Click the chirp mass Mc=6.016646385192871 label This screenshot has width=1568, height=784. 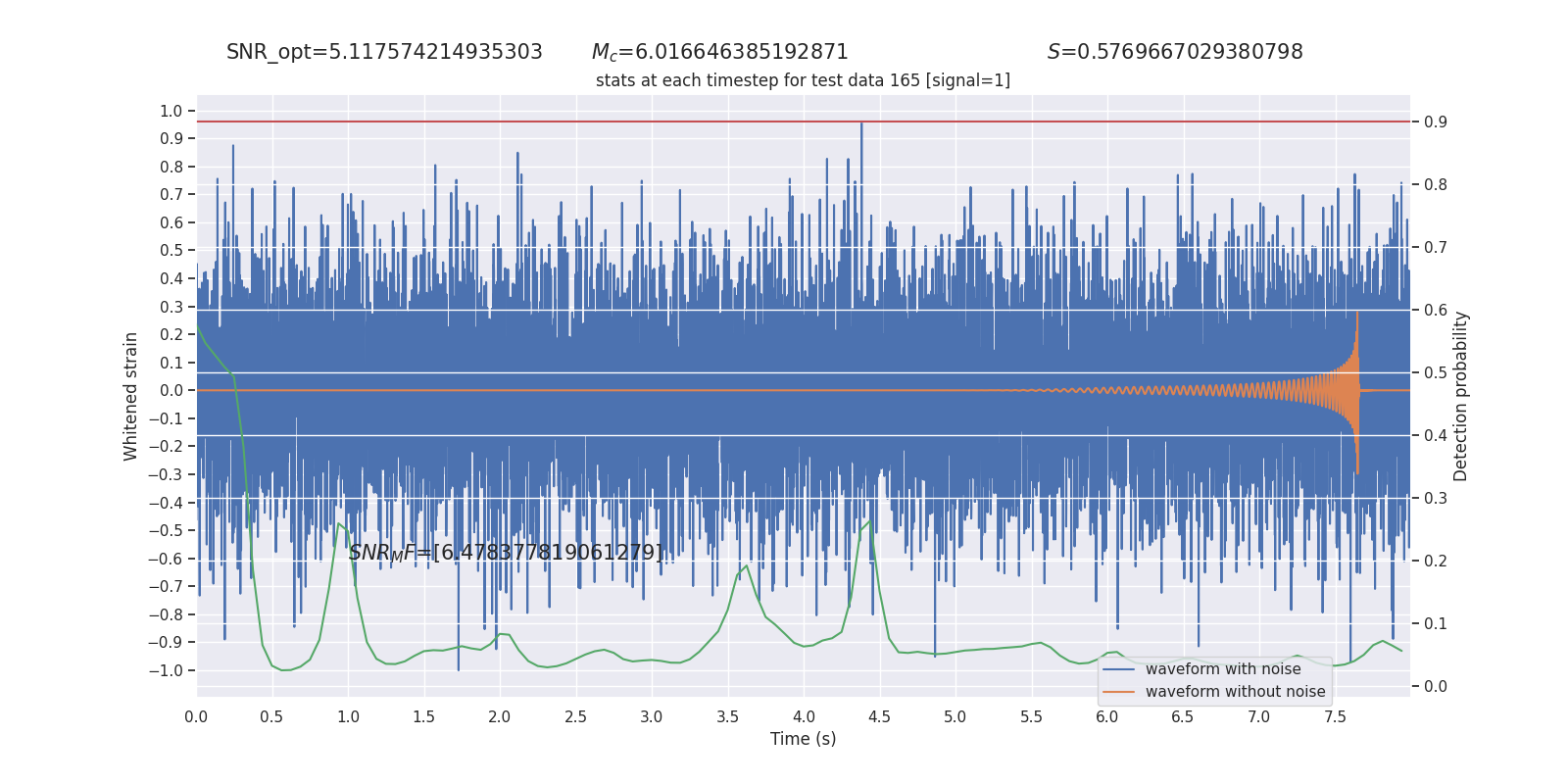click(720, 52)
